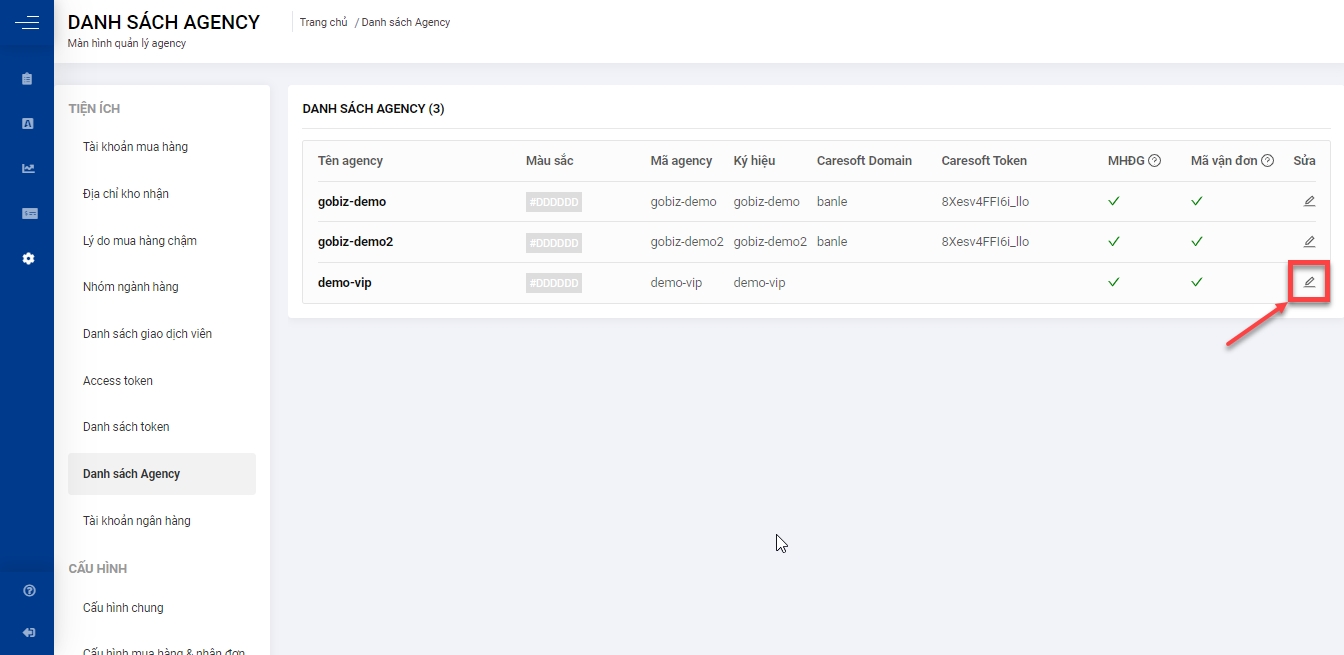Open Tài khoản mua hàng menu item

coord(135,147)
